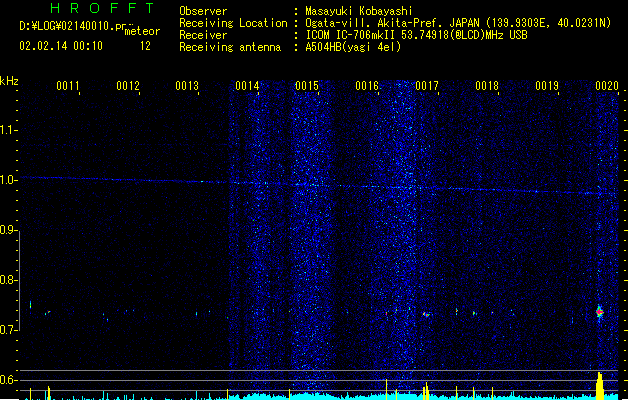Select the log file path D:¥LOG¥02140010
Screen dimensions: 629x400
[x=67, y=26]
